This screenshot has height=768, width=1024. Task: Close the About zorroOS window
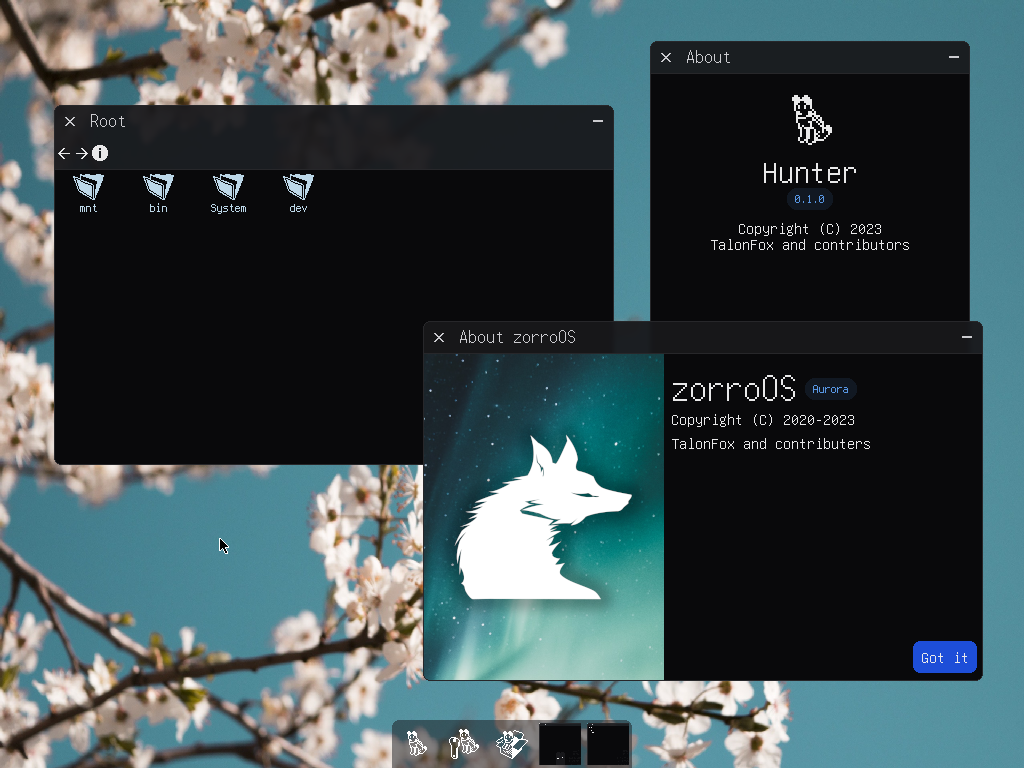[439, 338]
